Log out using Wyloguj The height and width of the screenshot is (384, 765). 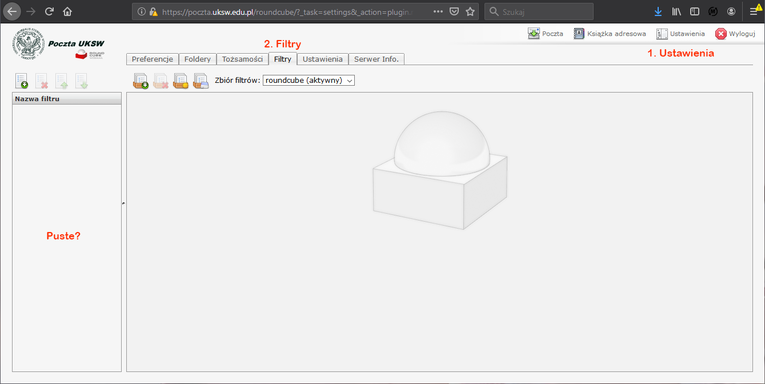pyautogui.click(x=735, y=34)
